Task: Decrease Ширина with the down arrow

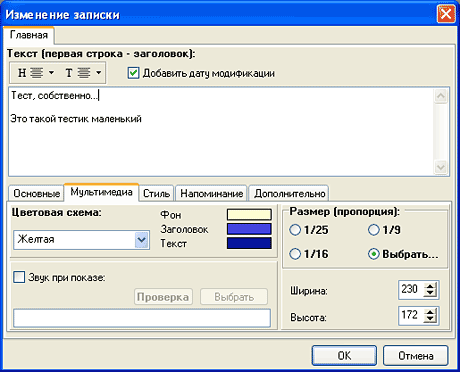Action: 430,293
